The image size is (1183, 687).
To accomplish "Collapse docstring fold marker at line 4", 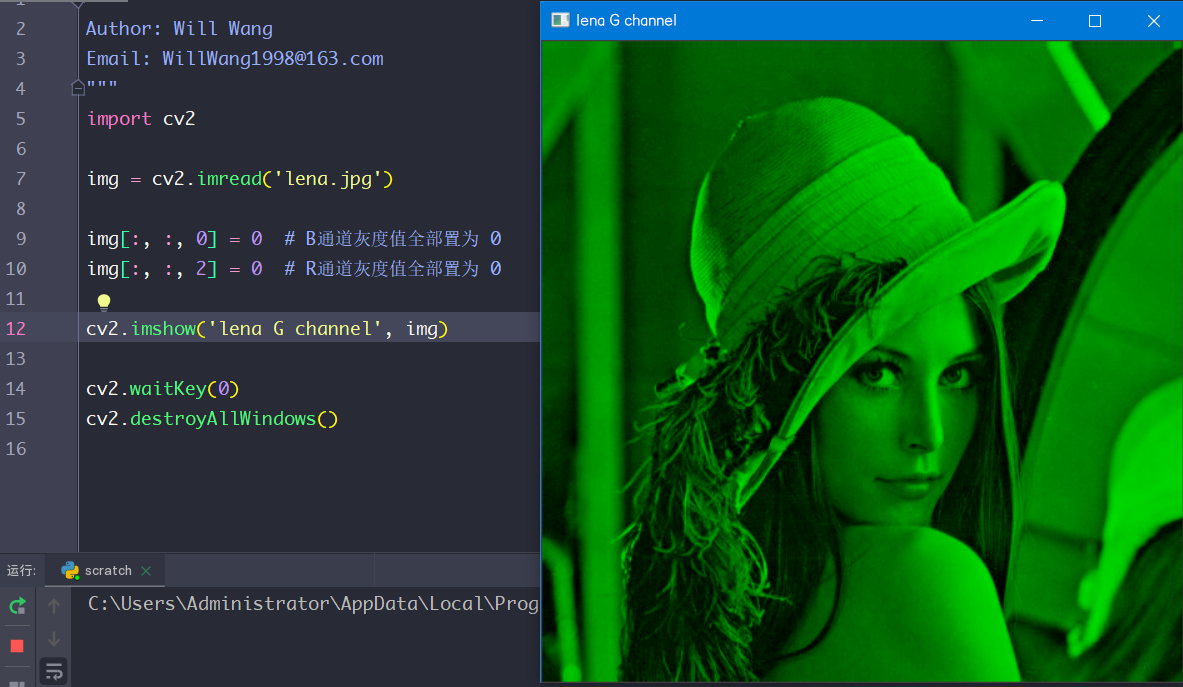I will pyautogui.click(x=78, y=88).
